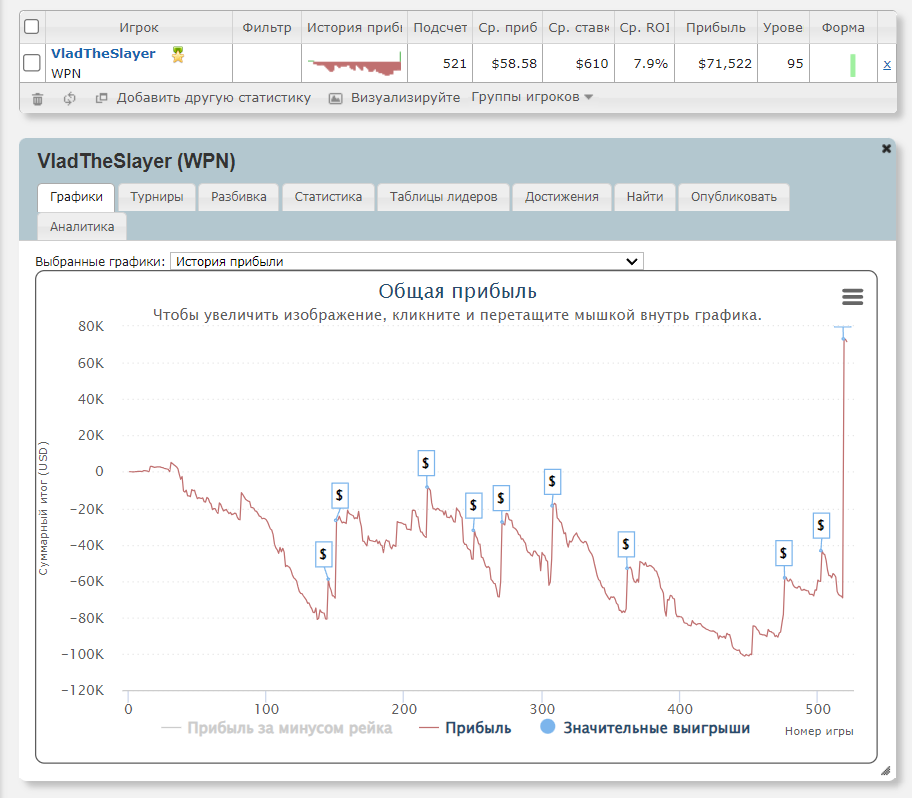The width and height of the screenshot is (912, 798).
Task: Click the star badge next to VladTheSlayer
Action: click(178, 55)
